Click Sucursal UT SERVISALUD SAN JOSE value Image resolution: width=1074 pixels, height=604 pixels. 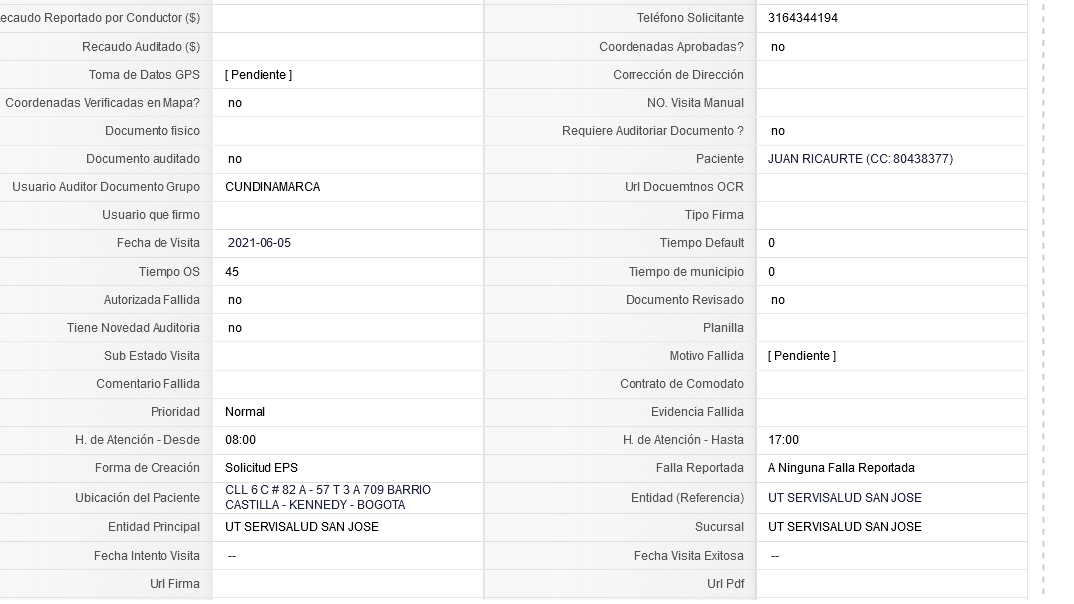844,527
